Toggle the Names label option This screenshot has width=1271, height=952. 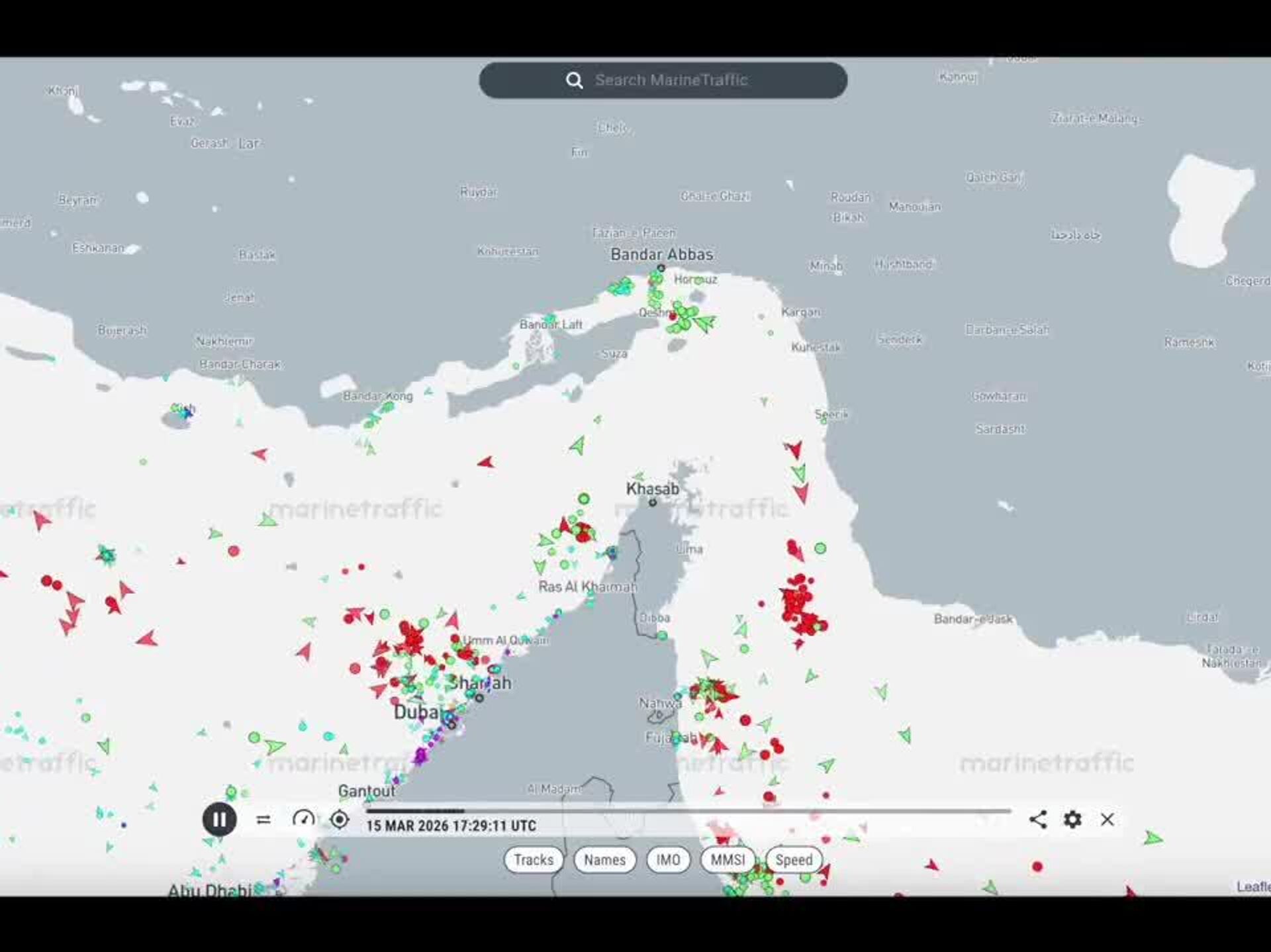(604, 859)
